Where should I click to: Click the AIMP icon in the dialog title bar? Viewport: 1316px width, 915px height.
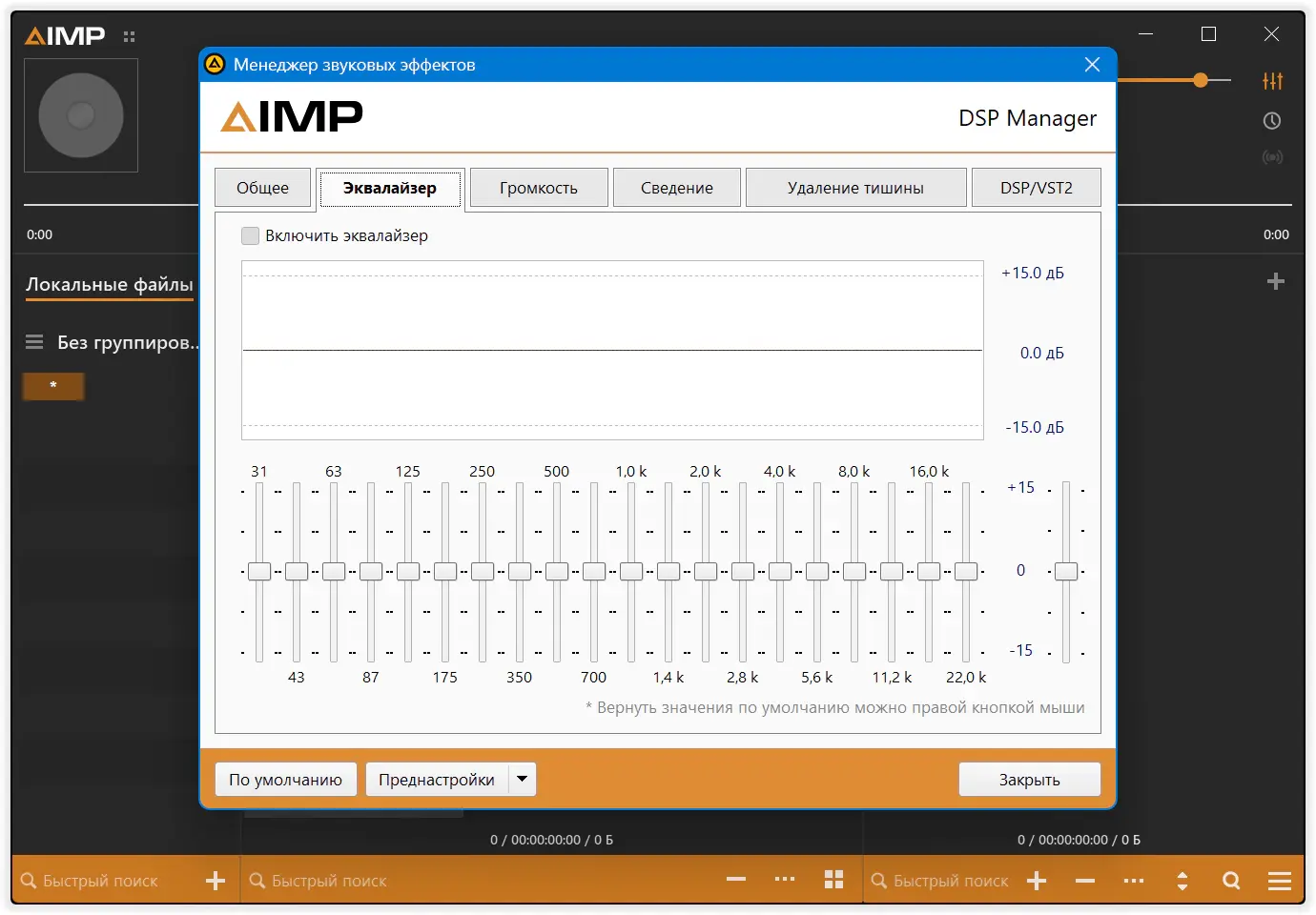point(216,64)
